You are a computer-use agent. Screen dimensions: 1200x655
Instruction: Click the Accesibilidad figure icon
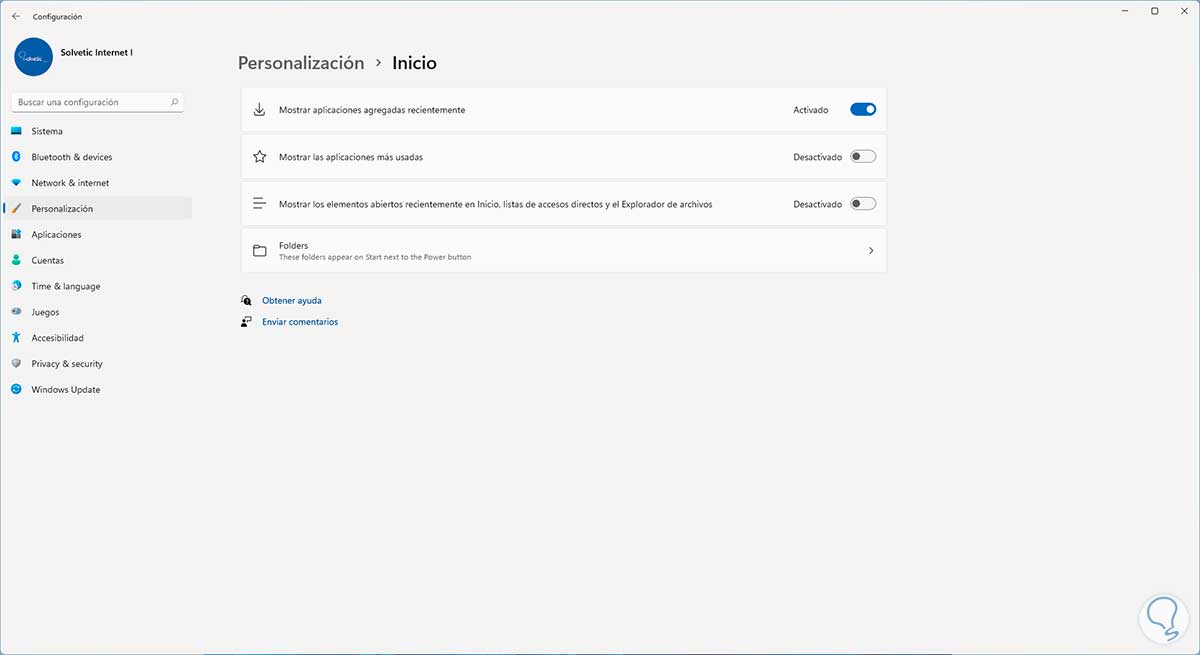[16, 338]
